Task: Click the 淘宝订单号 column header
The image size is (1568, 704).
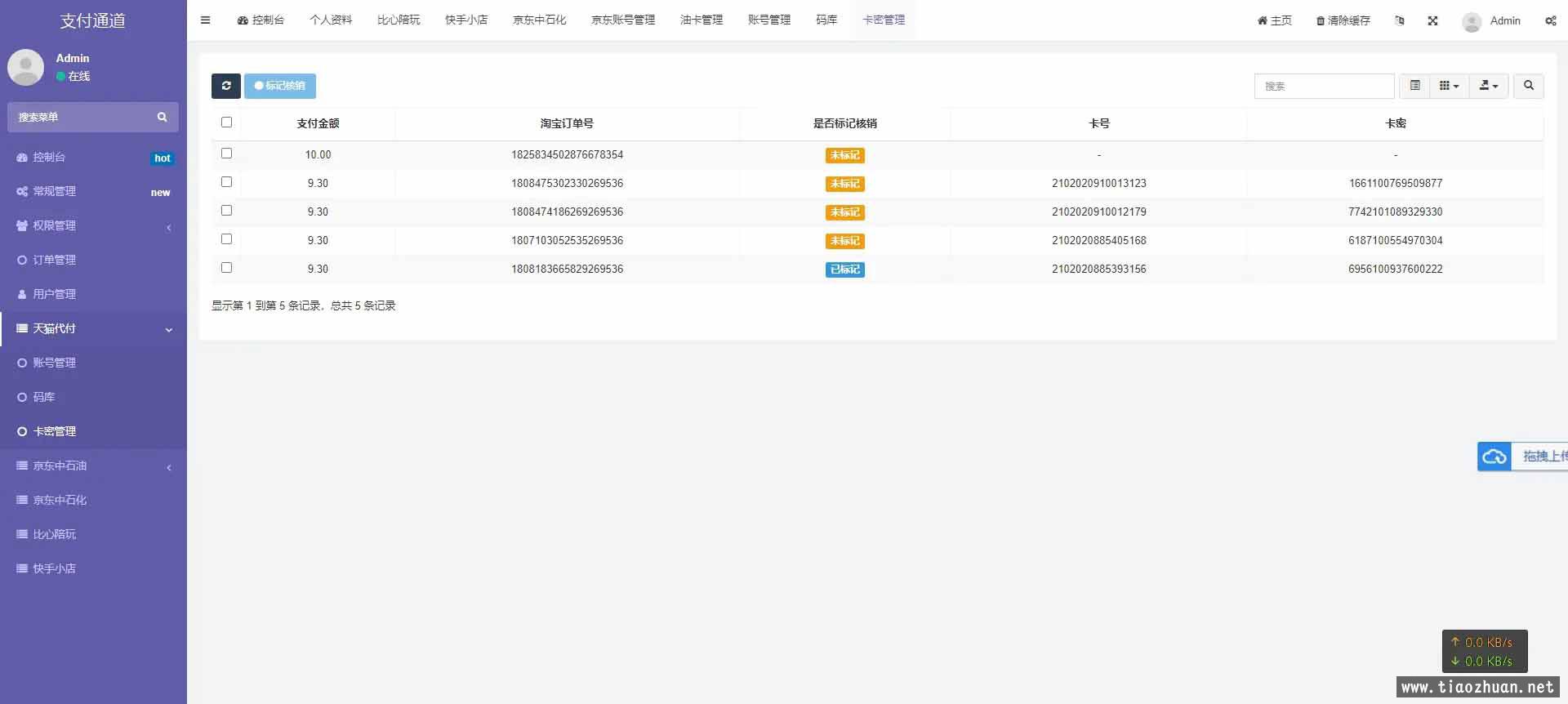Action: pyautogui.click(x=567, y=123)
